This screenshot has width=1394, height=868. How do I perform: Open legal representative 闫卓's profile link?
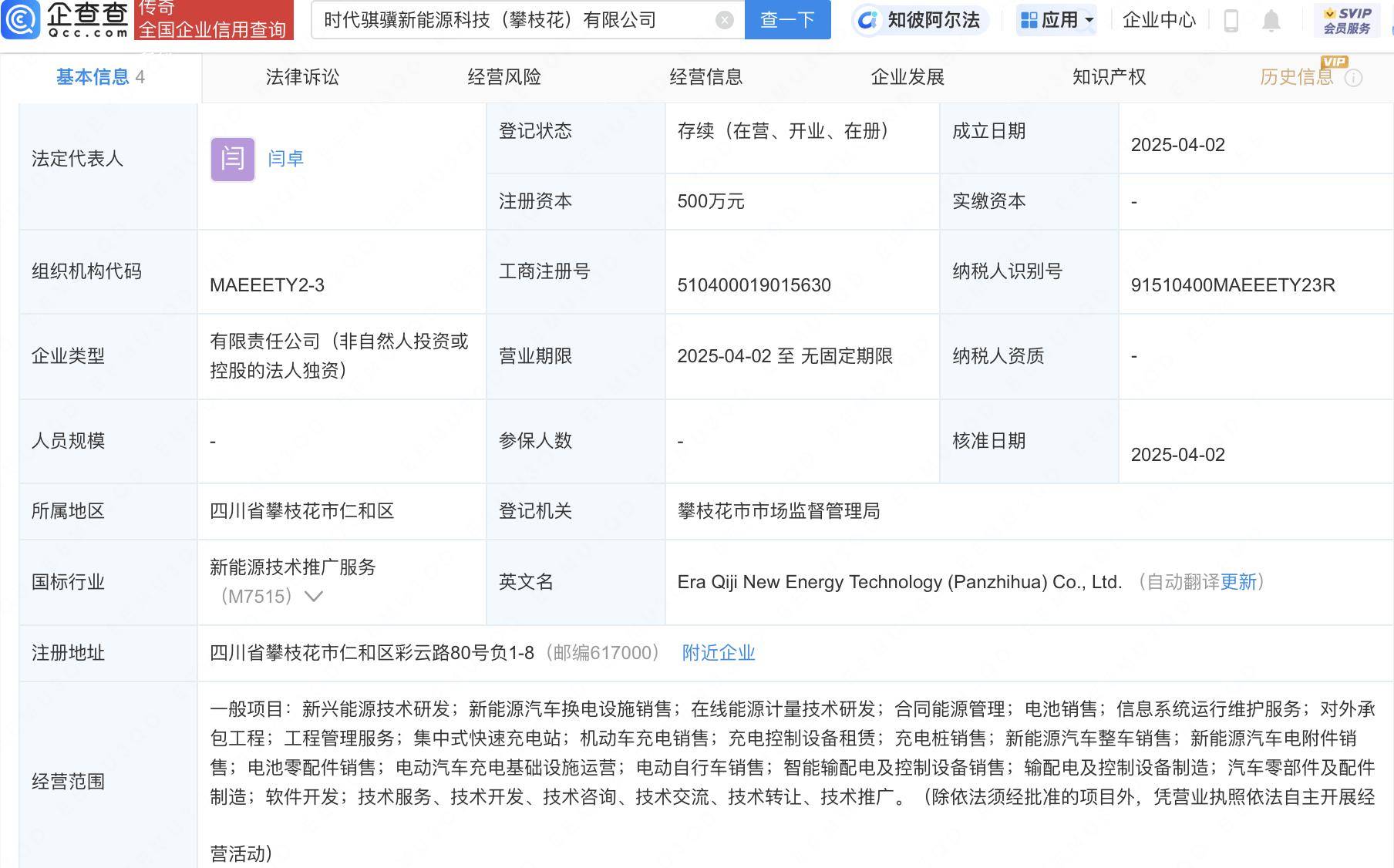click(x=285, y=159)
